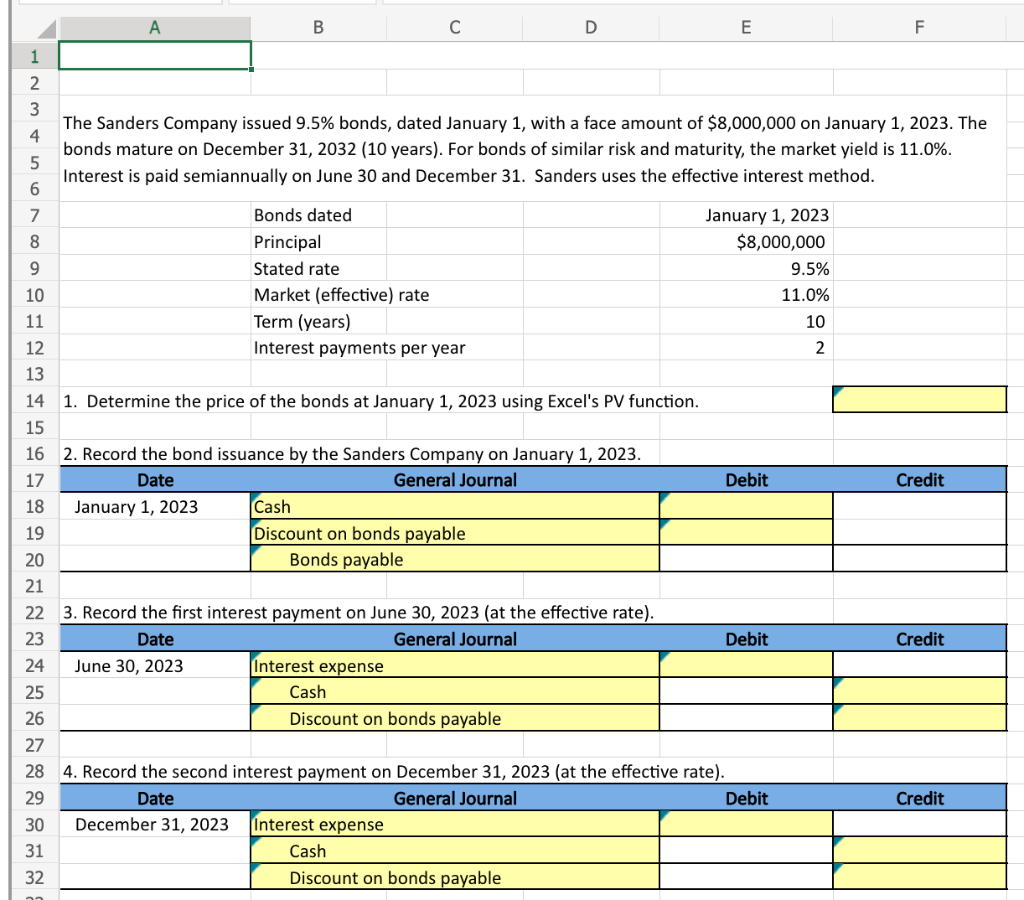The width and height of the screenshot is (1024, 900).
Task: Select the '$8,000,000' principal cell
Action: click(x=746, y=242)
